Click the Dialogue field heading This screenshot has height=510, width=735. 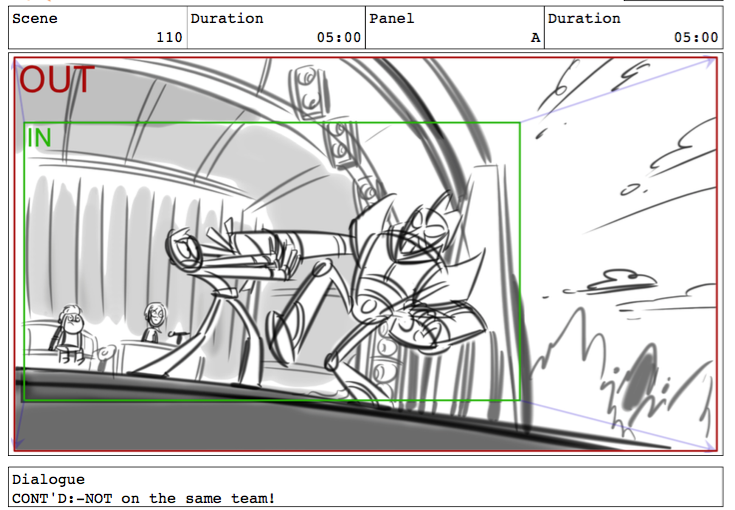[49, 480]
